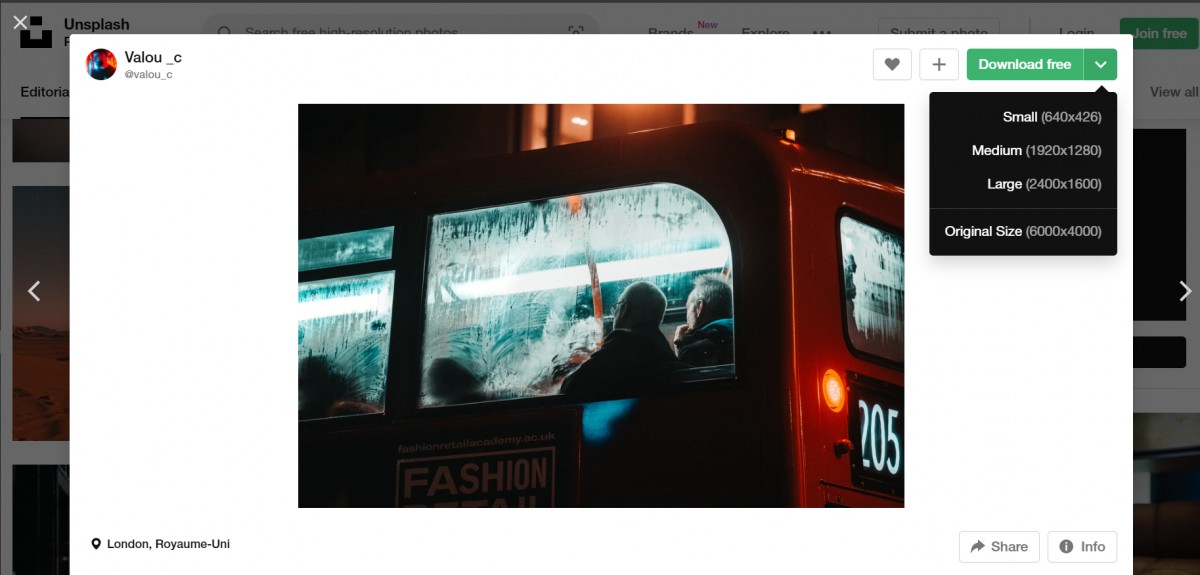The image size is (1200, 575).
Task: Click the visual search camera icon in the search bar
Action: [576, 33]
